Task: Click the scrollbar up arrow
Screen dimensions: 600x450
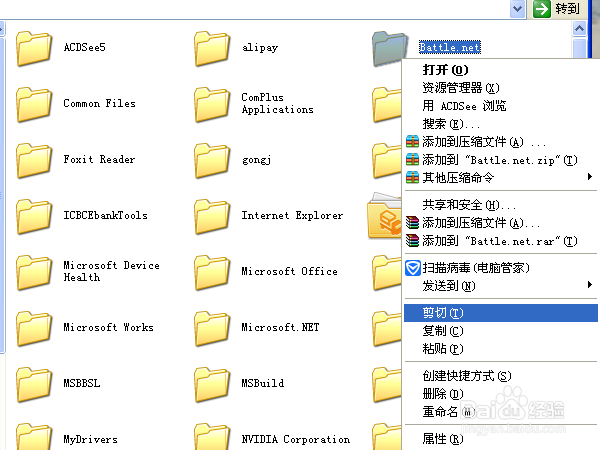Action: pos(579,28)
